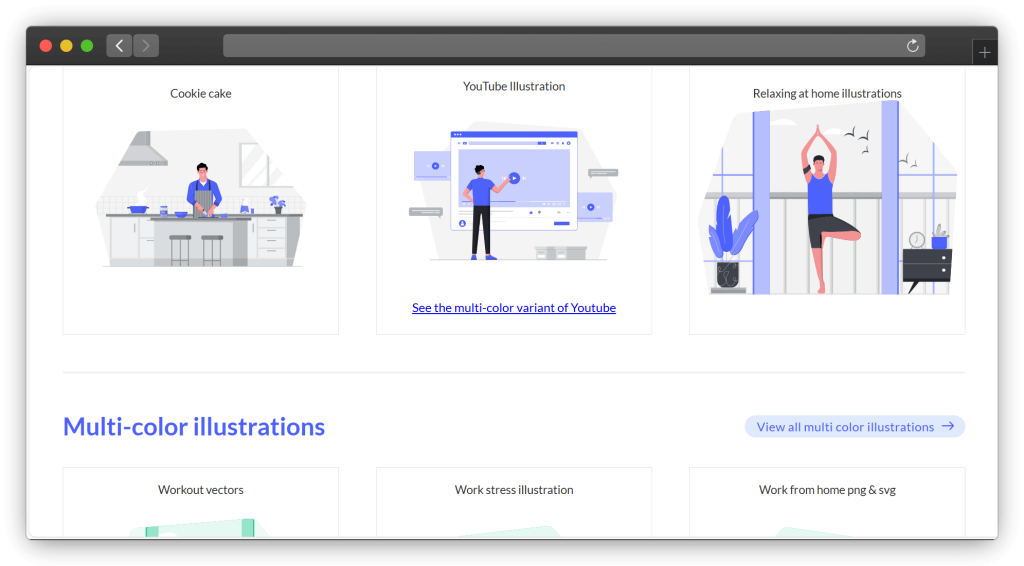Click the browser back arrow button
The width and height of the screenshot is (1024, 566).
click(119, 46)
